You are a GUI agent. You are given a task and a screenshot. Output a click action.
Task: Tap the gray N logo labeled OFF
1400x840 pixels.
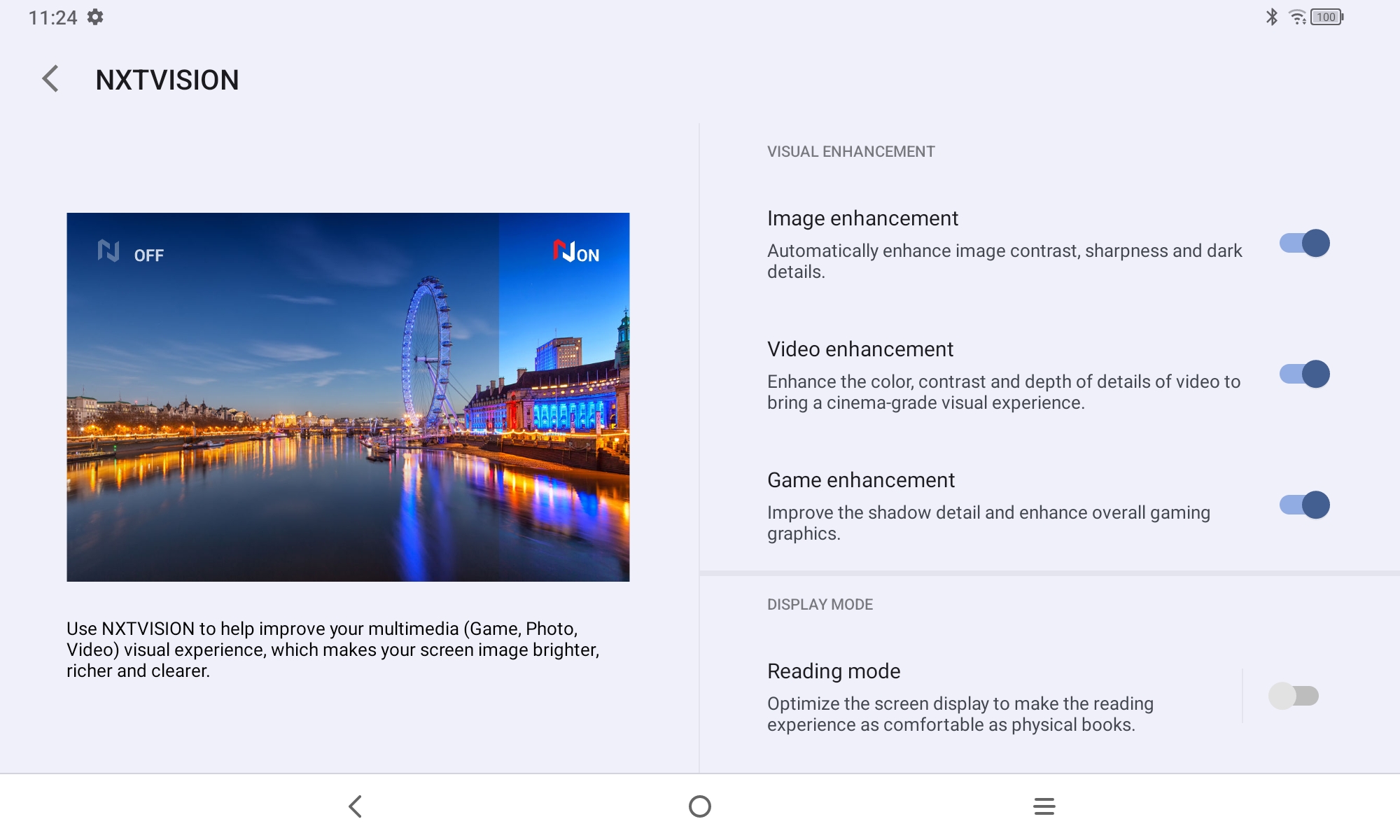(x=108, y=251)
